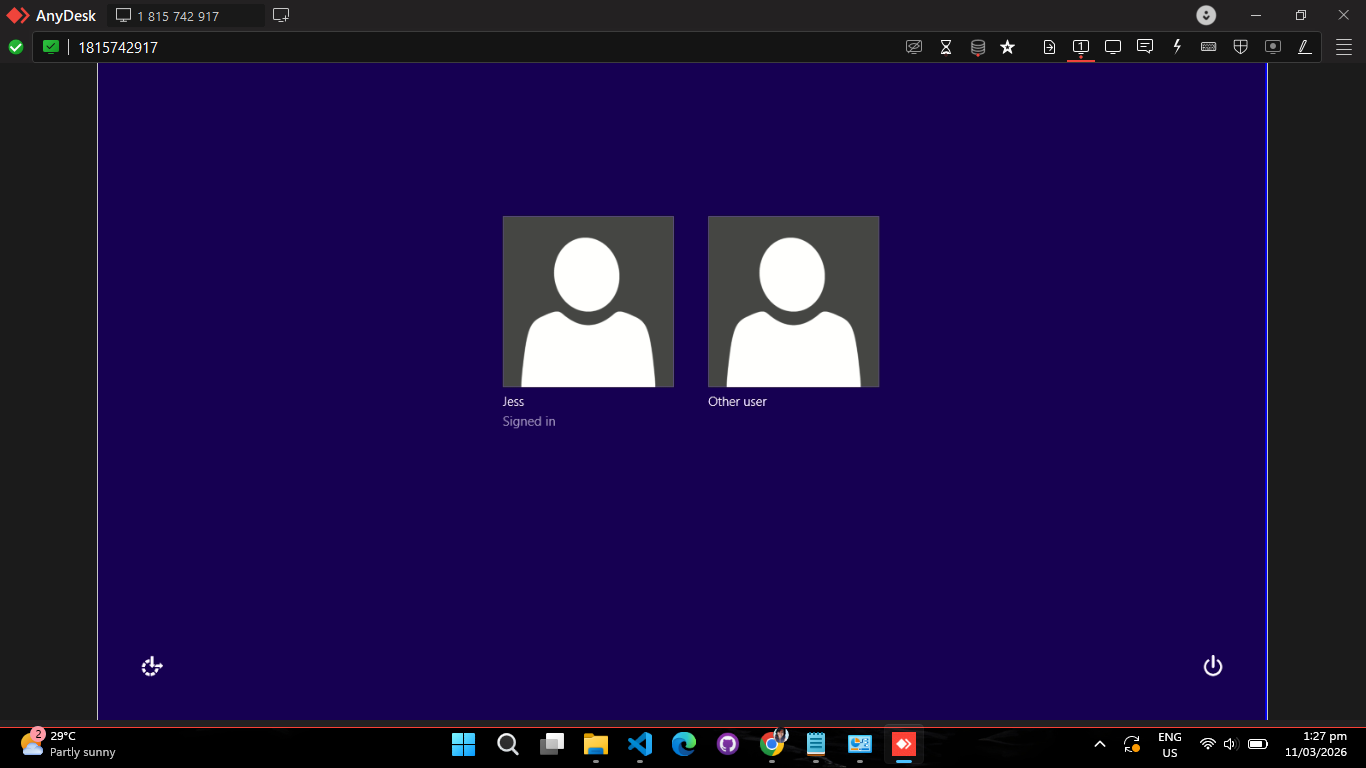Activate the AnyDesk whiteboard pen icon

point(1304,47)
